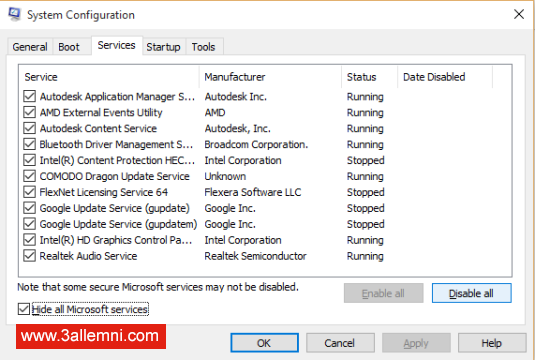This screenshot has width=535, height=360.
Task: Click Flexera Software LLC manufacturer cell
Action: 253,192
